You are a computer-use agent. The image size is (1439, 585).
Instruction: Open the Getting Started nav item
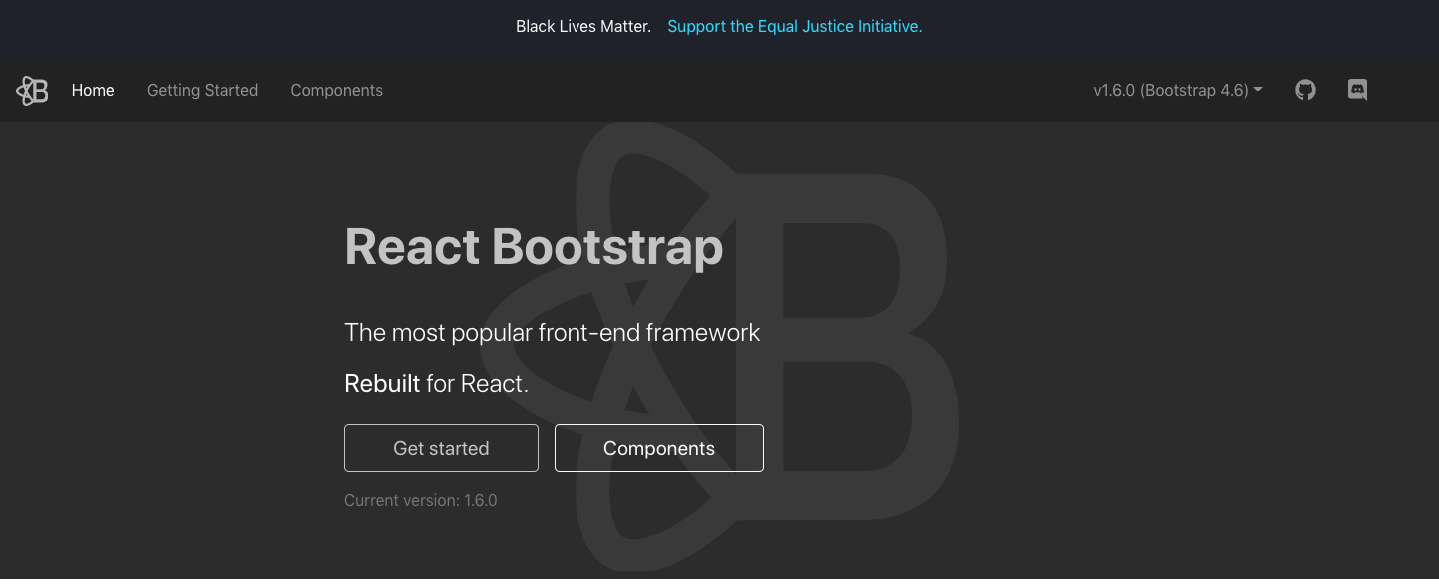(x=202, y=90)
